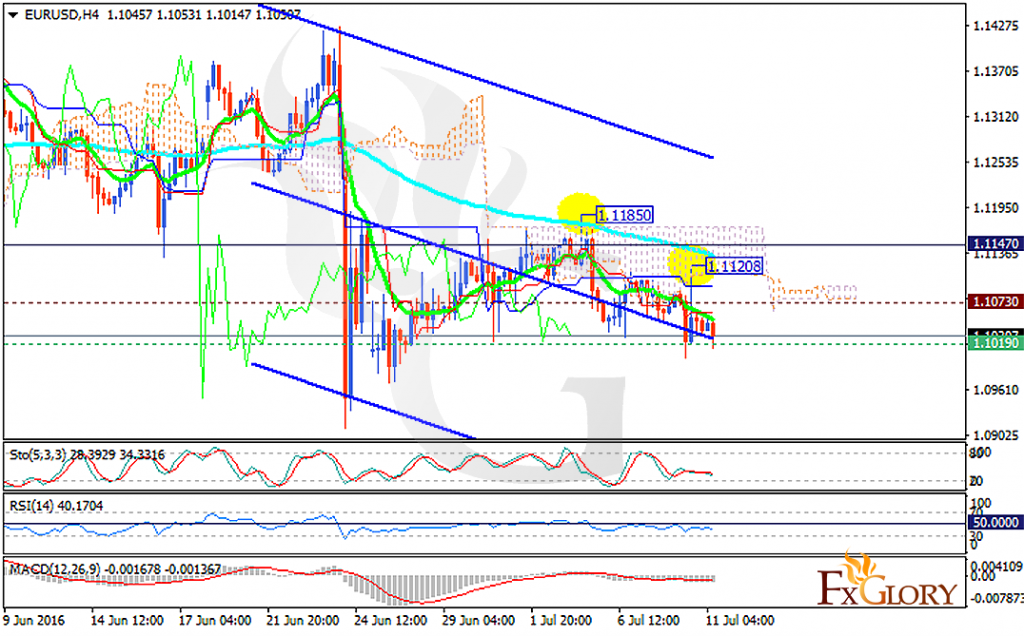Click the -0.007873 MACD axis value

995,598
